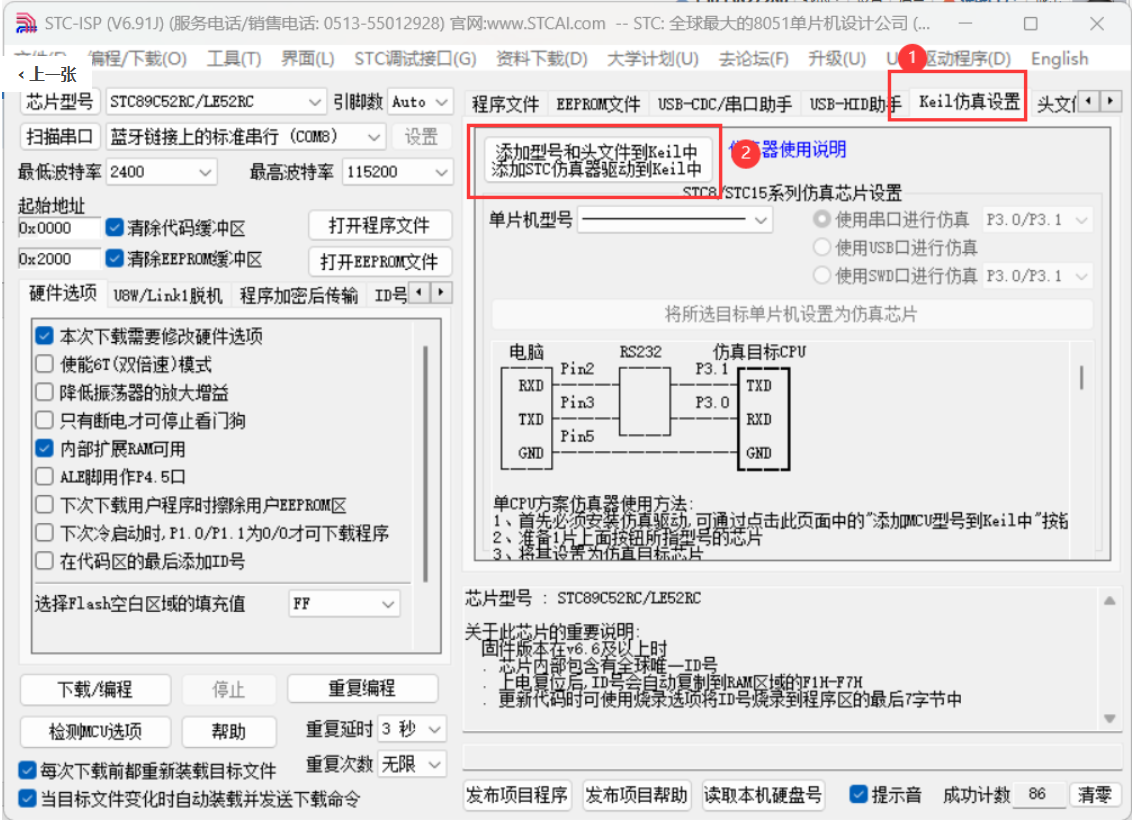Click 重复编程 button
Screen dimensions: 1140x826
point(365,691)
